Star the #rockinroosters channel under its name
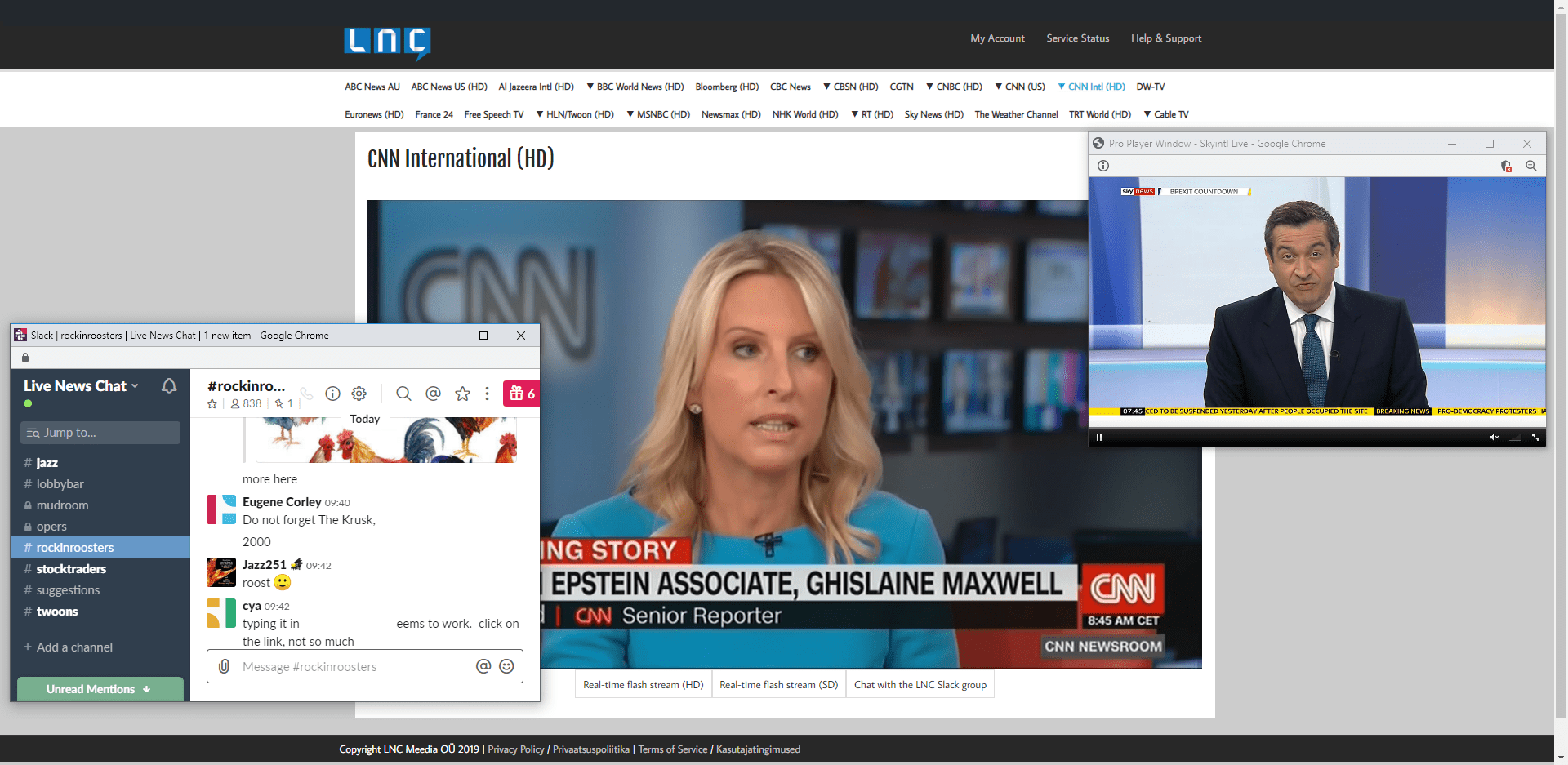The height and width of the screenshot is (765, 1568). coord(212,404)
